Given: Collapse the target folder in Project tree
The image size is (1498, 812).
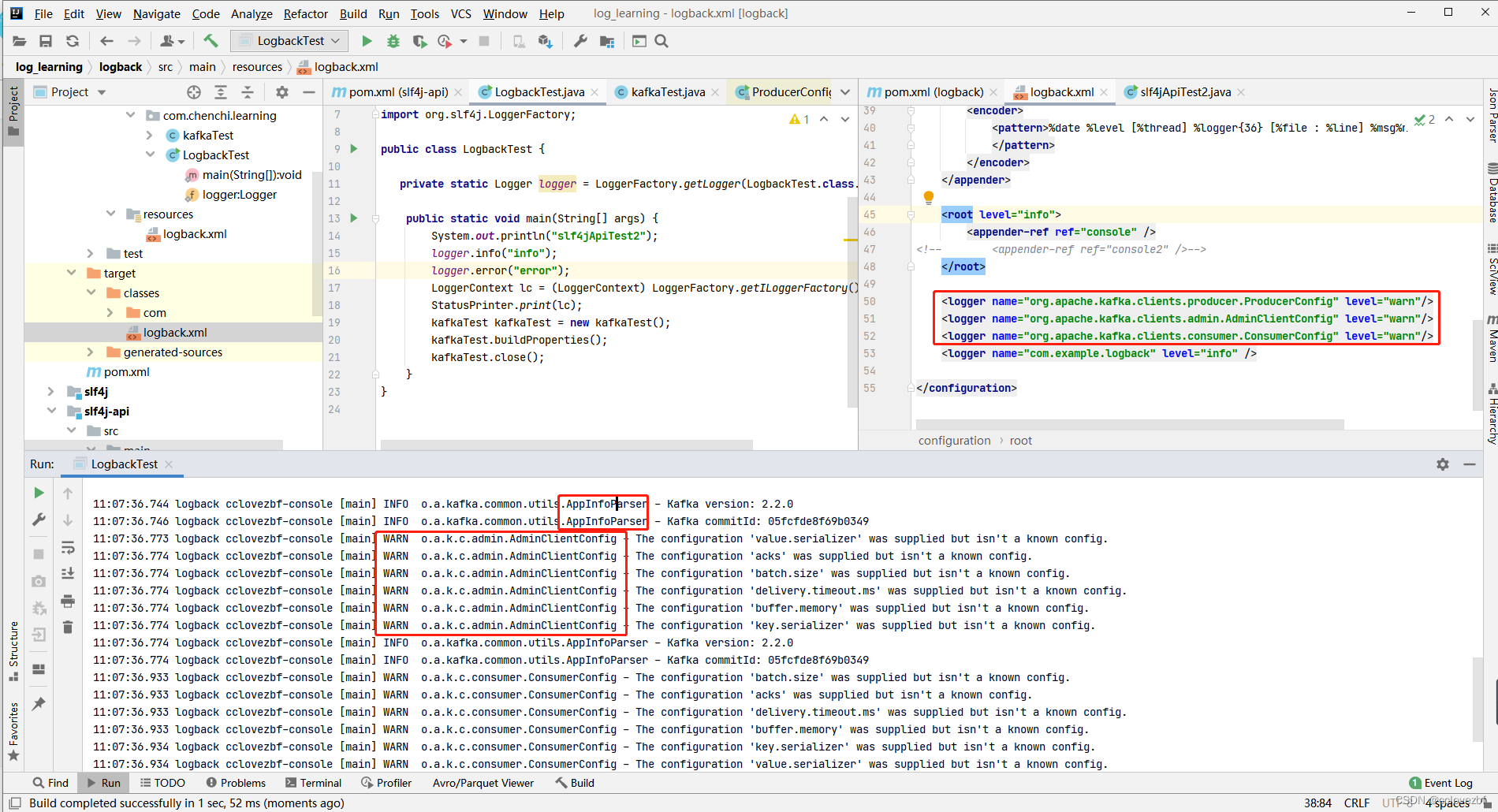Looking at the screenshot, I should click(x=71, y=273).
